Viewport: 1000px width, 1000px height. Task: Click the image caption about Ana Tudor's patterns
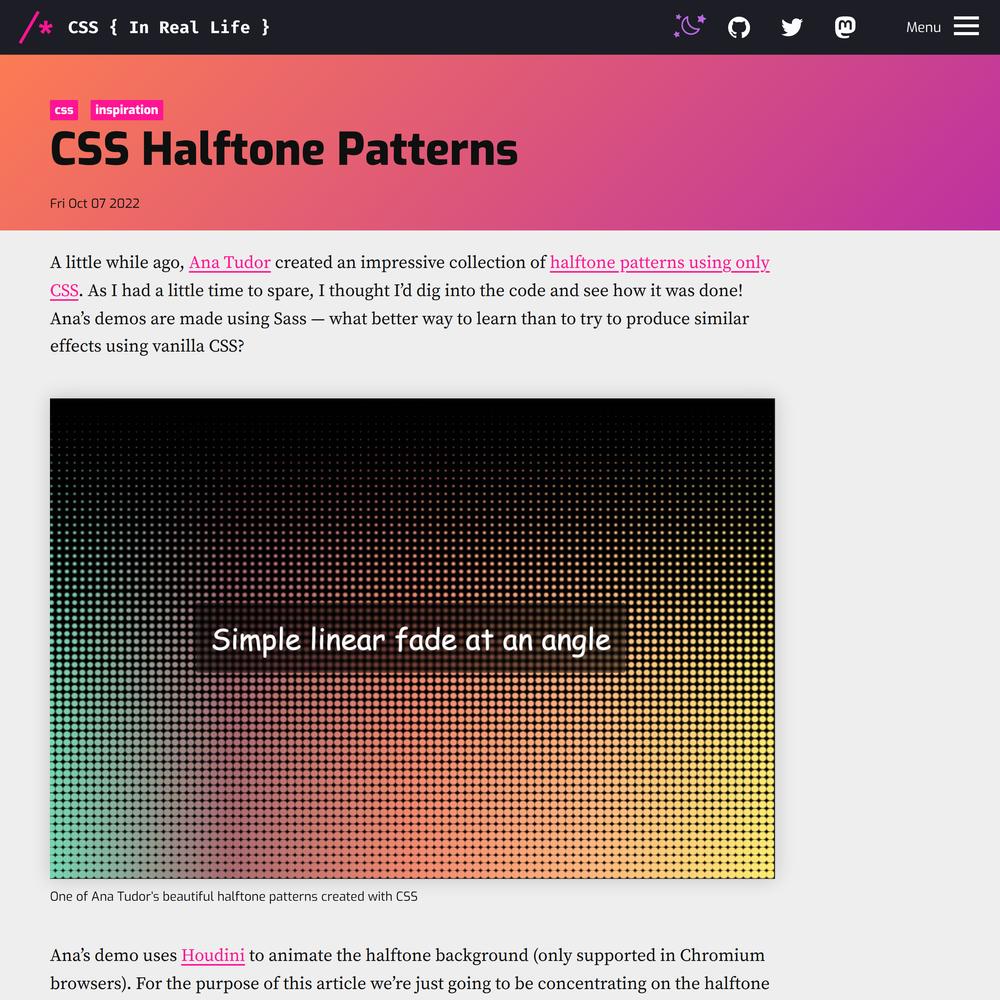pyautogui.click(x=233, y=896)
